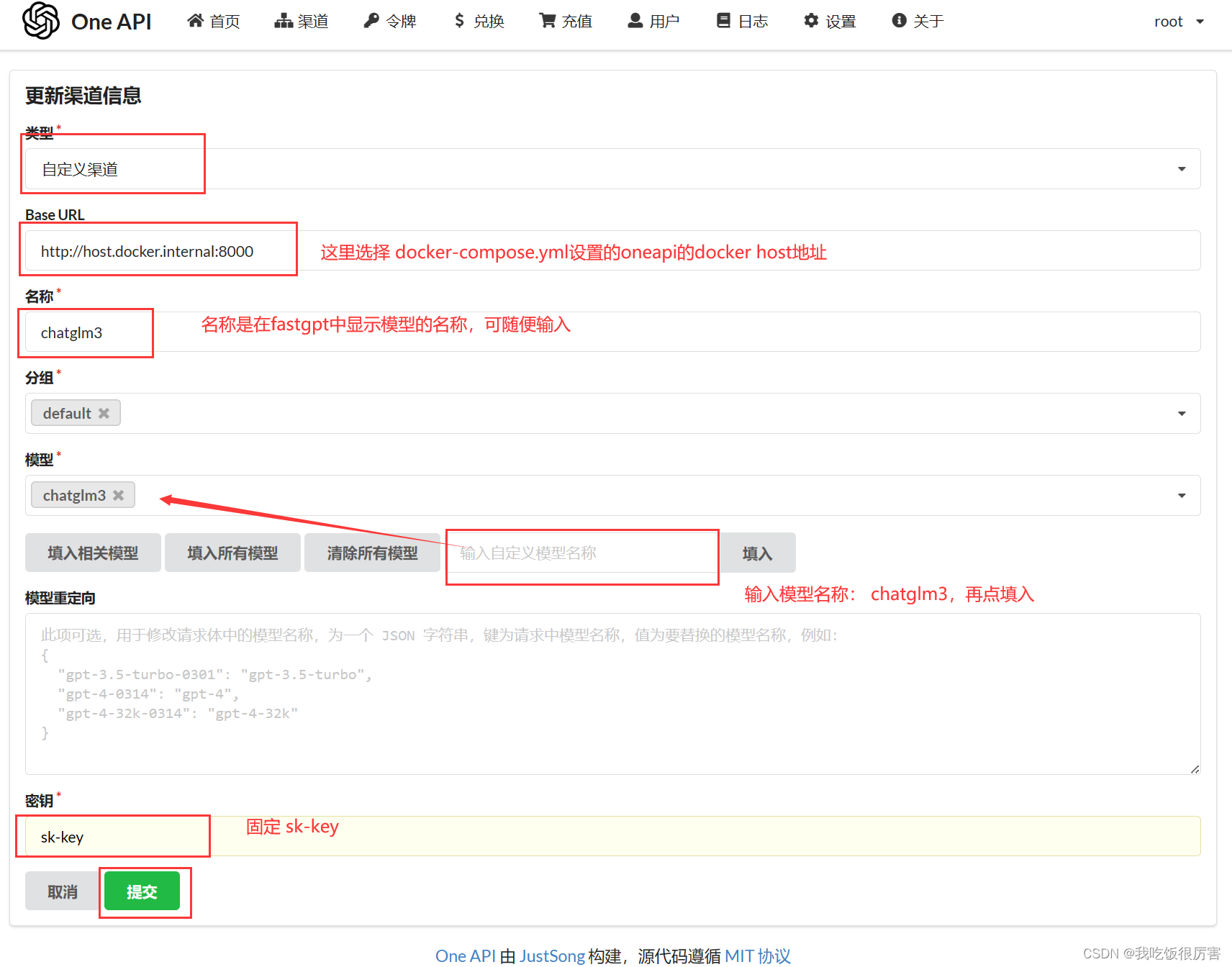The width and height of the screenshot is (1232, 967).
Task: Open the 兑换 menu item
Action: tap(479, 21)
